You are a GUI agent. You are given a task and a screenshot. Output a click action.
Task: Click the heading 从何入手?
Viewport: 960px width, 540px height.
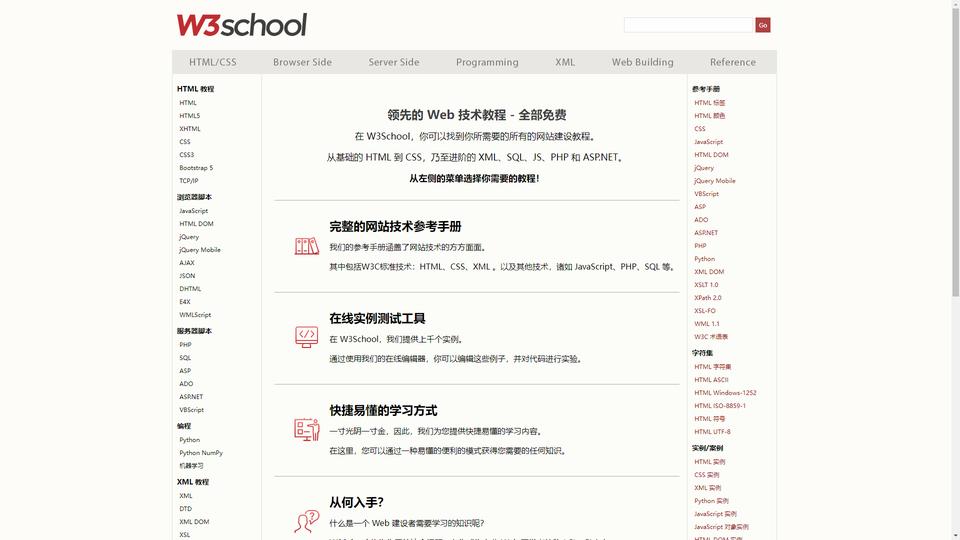coord(356,503)
